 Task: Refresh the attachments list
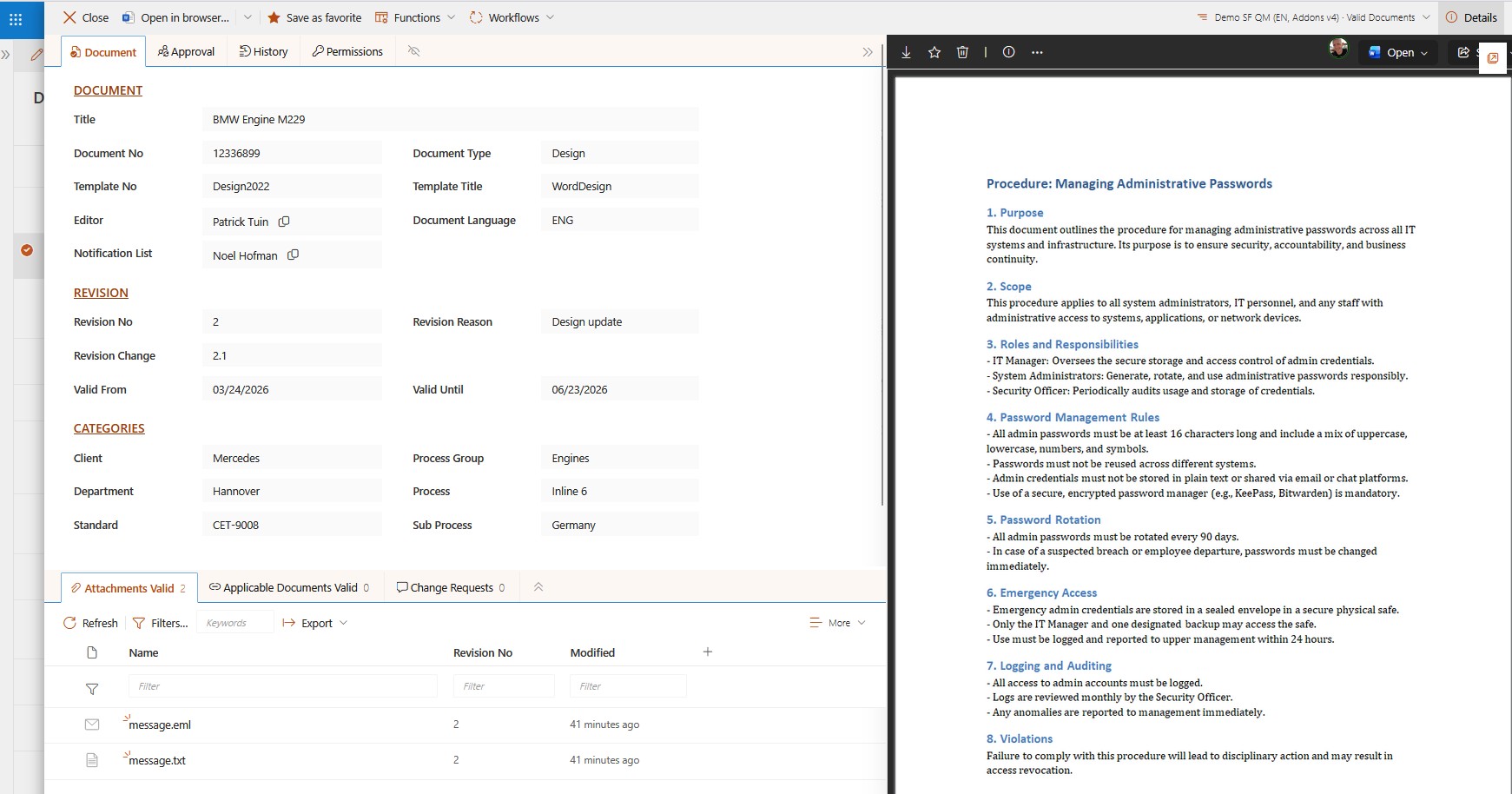[x=90, y=623]
